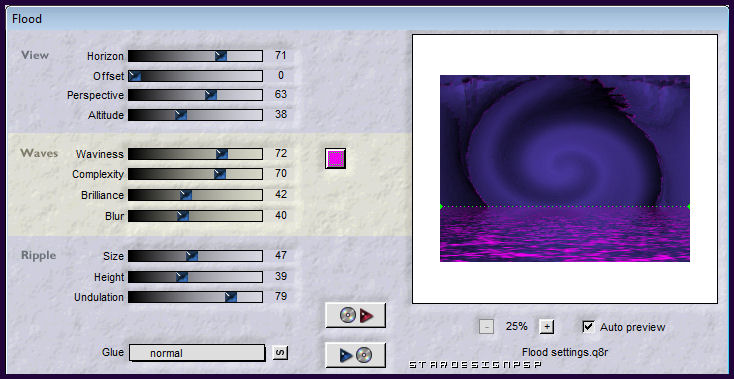This screenshot has width=734, height=379.
Task: Click the arrow-to-disc save settings icon button
Action: point(355,355)
